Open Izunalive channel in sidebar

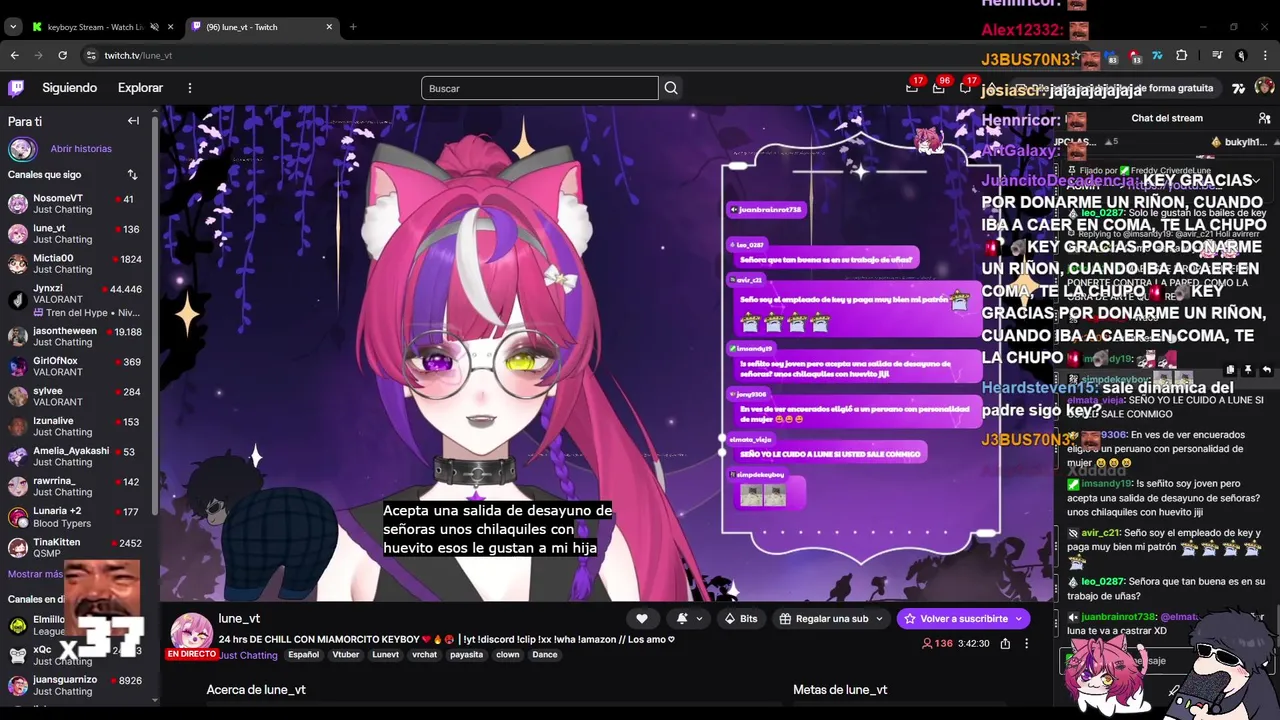point(75,426)
